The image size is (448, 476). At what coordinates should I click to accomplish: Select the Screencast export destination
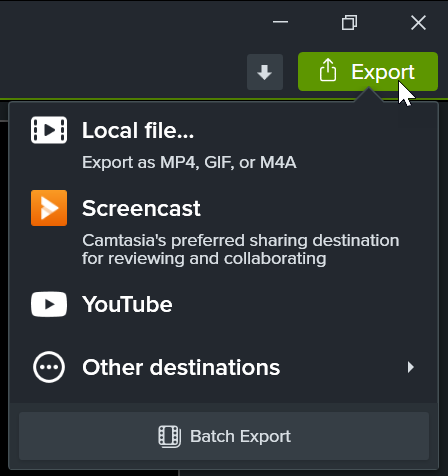click(x=223, y=228)
